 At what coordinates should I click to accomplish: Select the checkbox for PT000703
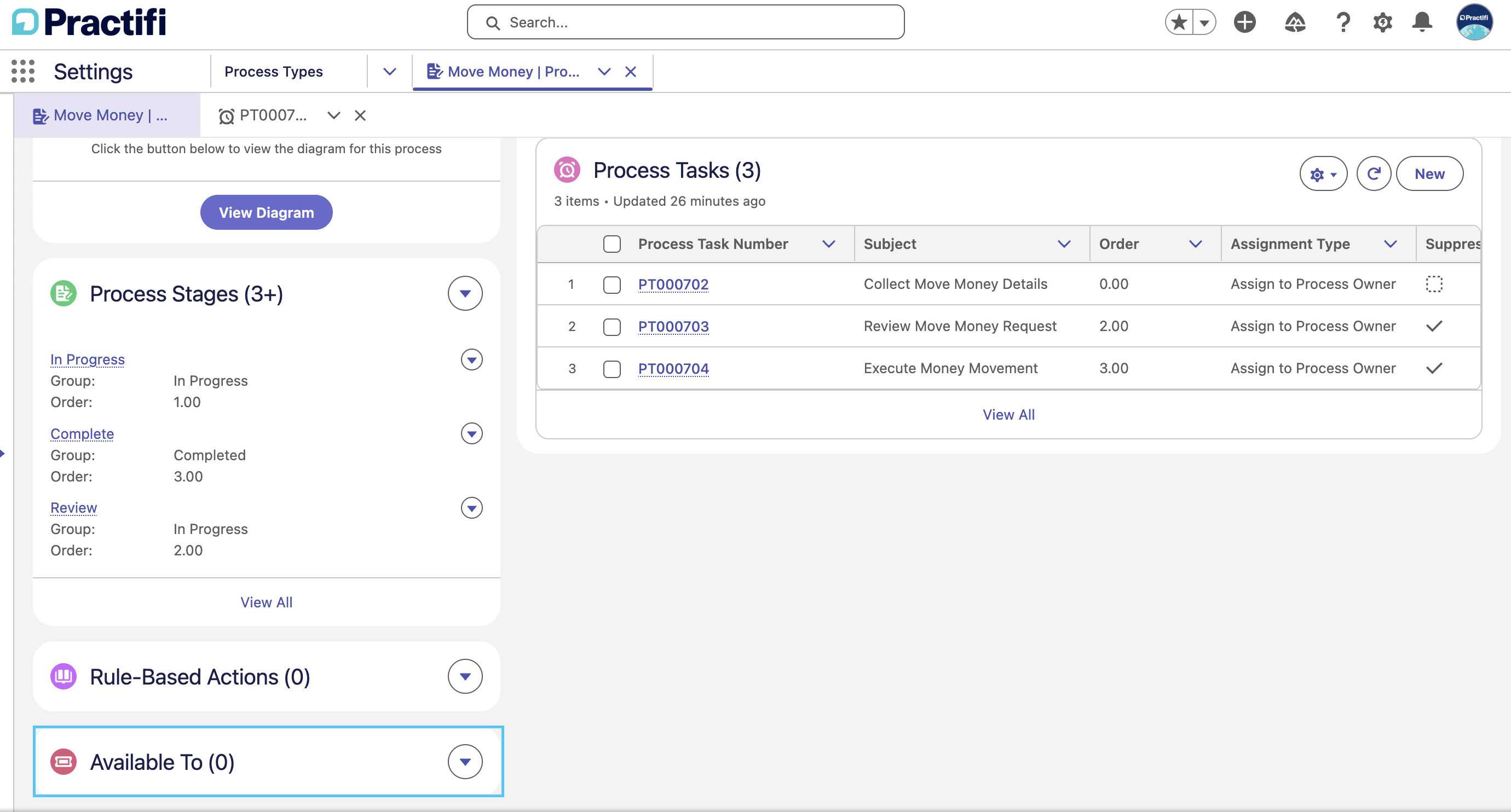tap(612, 327)
